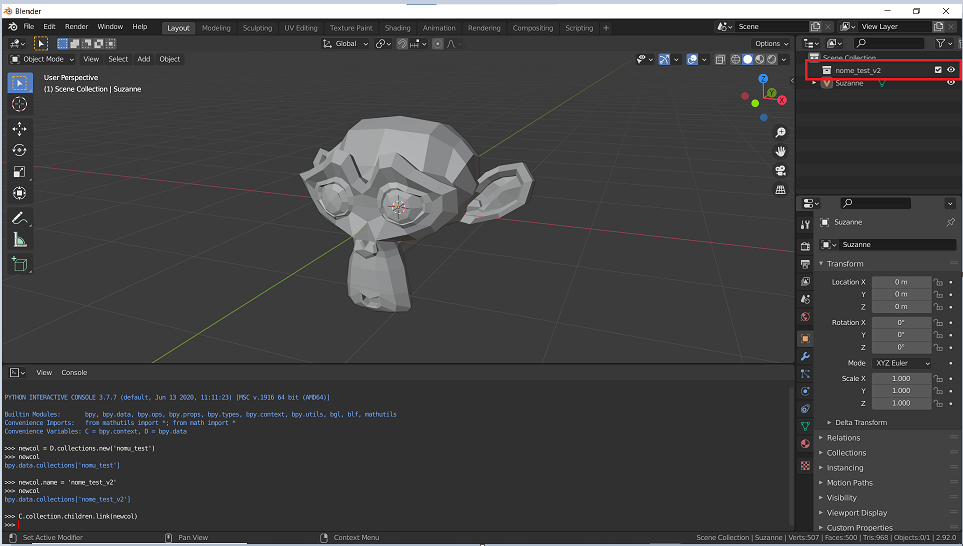Switch to solid shading mode
Image resolution: width=963 pixels, height=546 pixels.
(747, 60)
